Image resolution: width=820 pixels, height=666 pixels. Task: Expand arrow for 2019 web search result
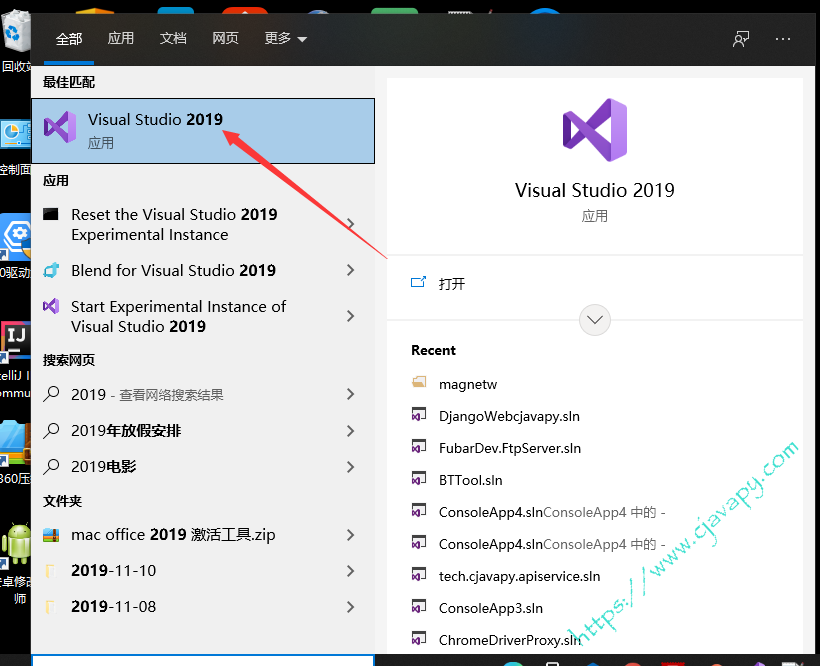351,394
